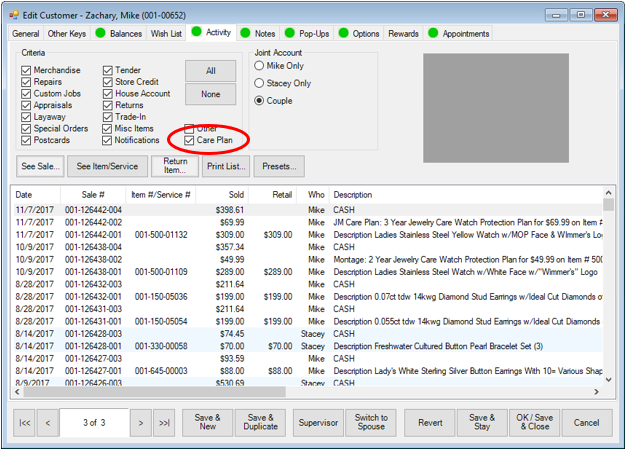The height and width of the screenshot is (451, 626).
Task: Jump to last customer record
Action: point(165,423)
